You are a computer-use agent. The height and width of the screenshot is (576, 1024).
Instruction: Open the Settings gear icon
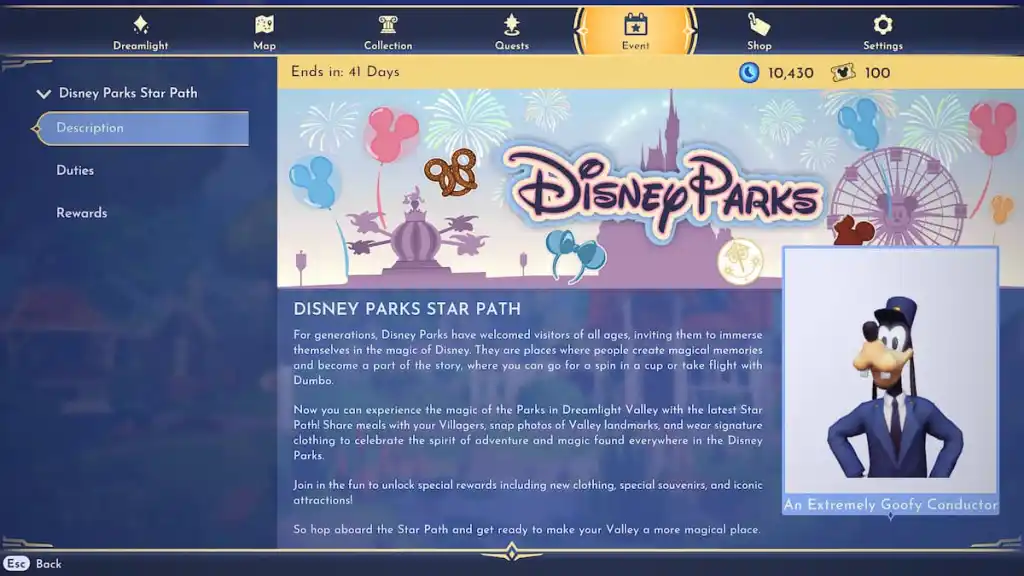coord(883,25)
